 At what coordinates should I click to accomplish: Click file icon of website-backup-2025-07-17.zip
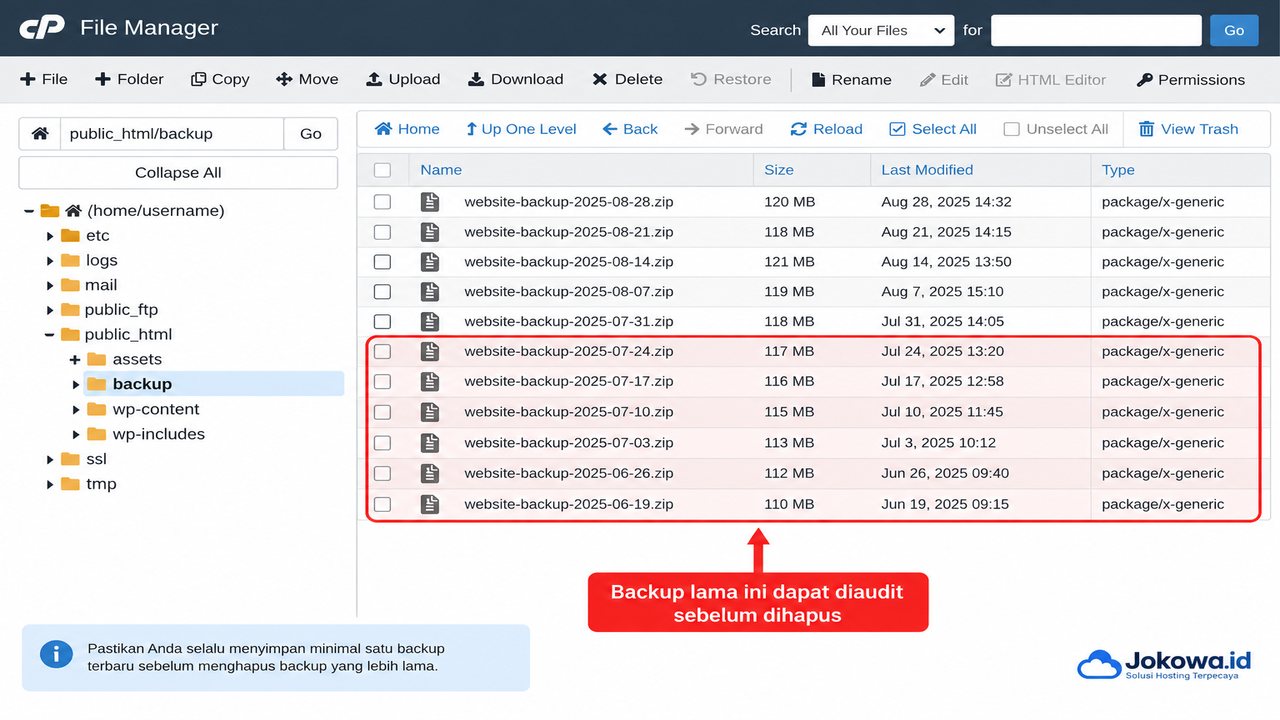point(430,382)
